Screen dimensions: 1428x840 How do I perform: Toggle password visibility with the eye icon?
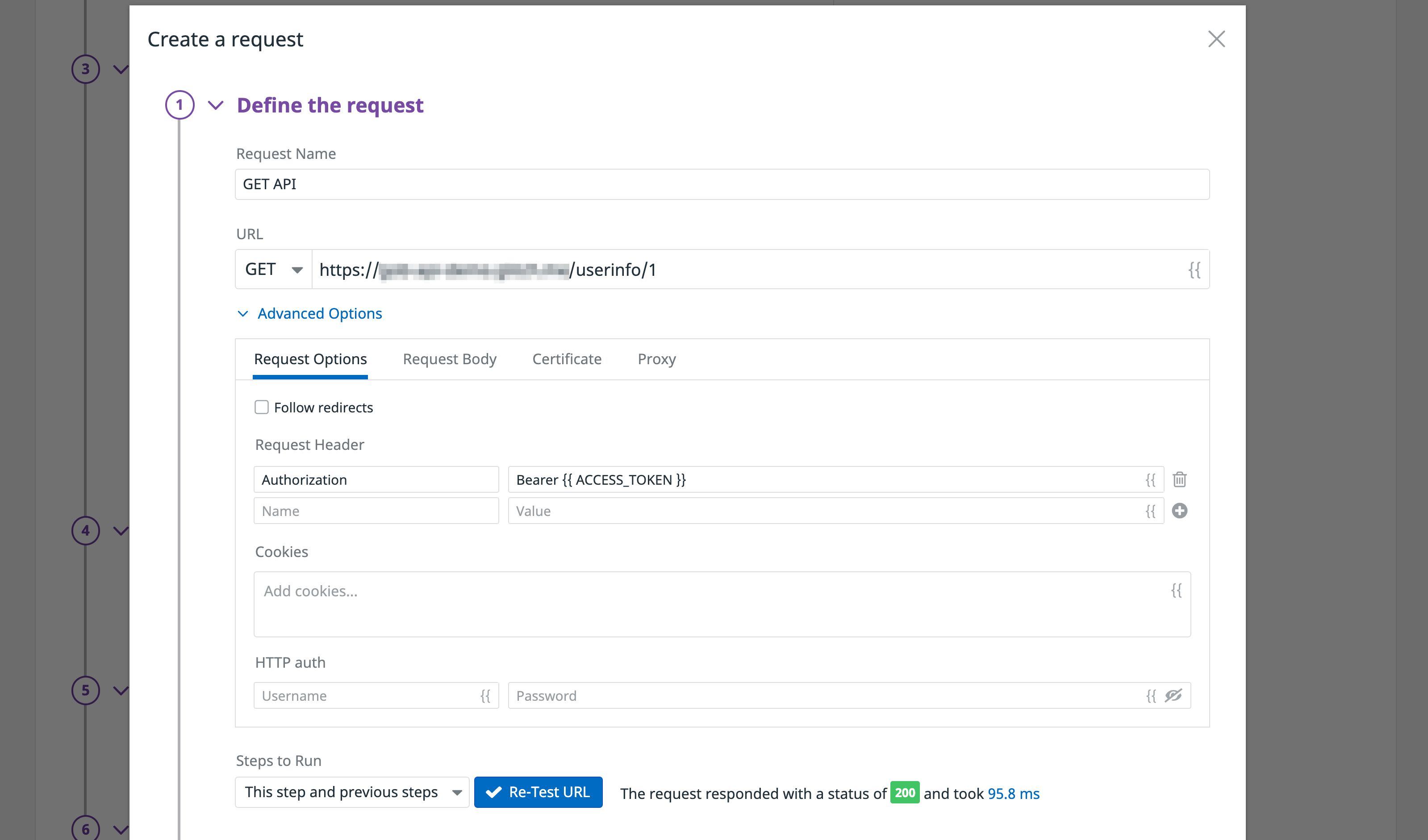pyautogui.click(x=1173, y=695)
